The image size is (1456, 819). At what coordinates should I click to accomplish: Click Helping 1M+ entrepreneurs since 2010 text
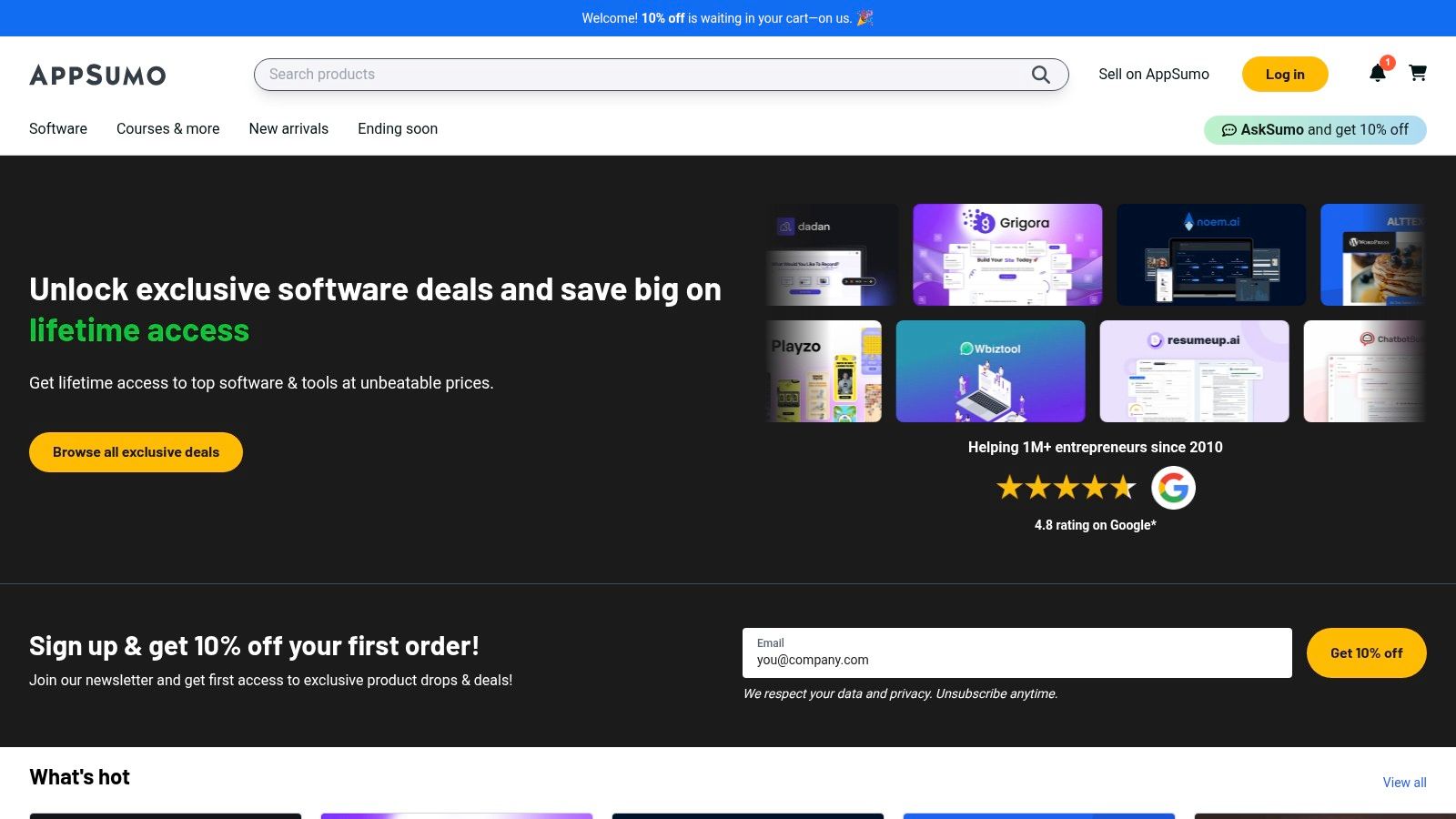[x=1096, y=447]
